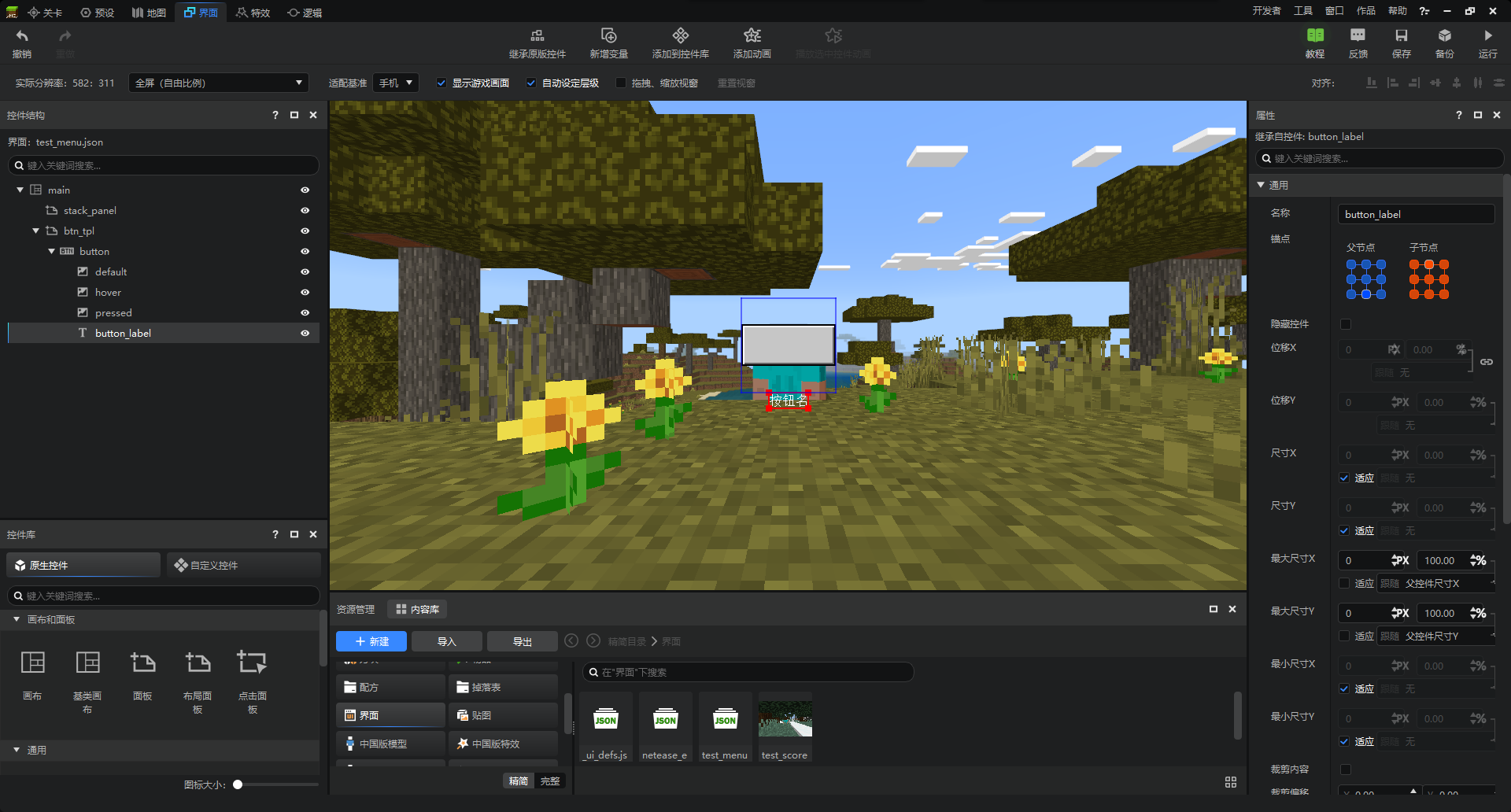
Task: Switch content view to grid layout icon
Action: point(1231,782)
